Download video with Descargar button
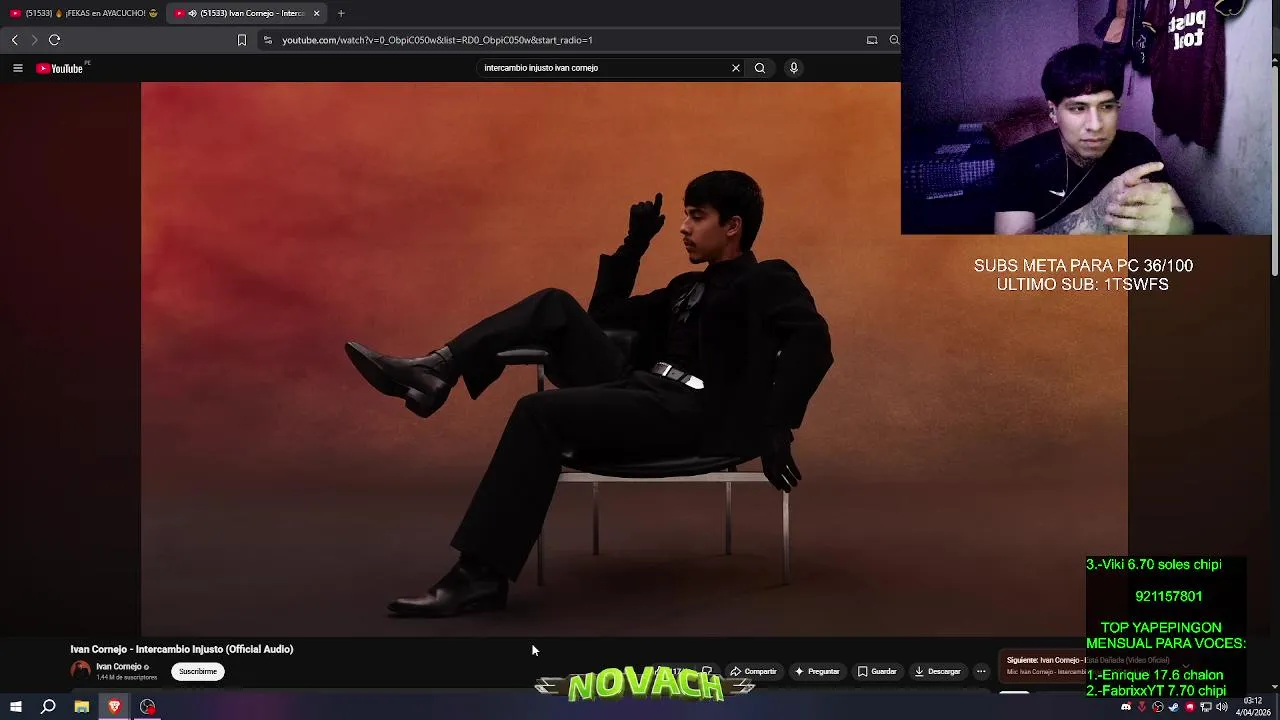This screenshot has width=1280, height=720. (x=938, y=672)
